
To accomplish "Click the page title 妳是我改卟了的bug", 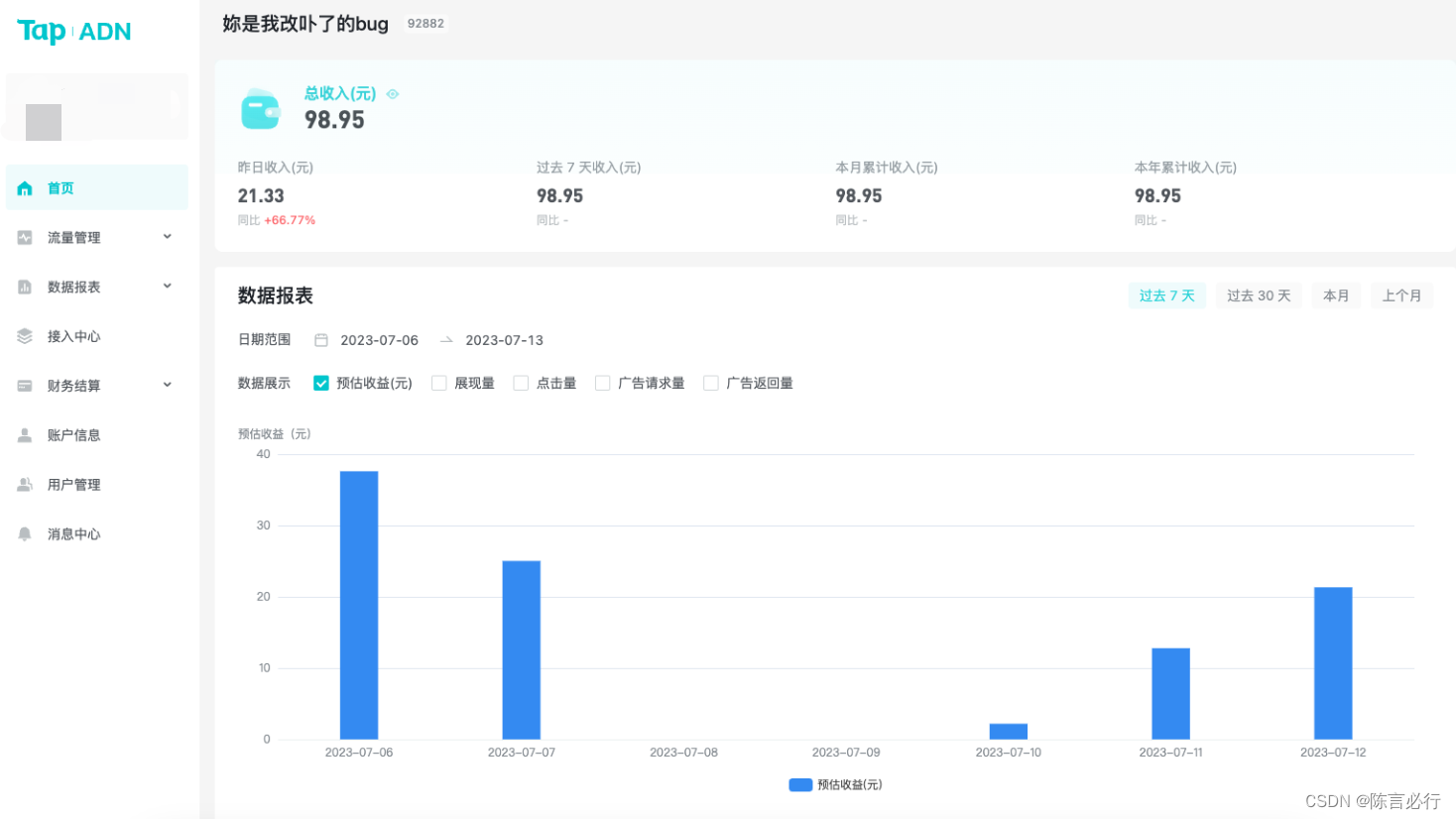I will pyautogui.click(x=305, y=24).
